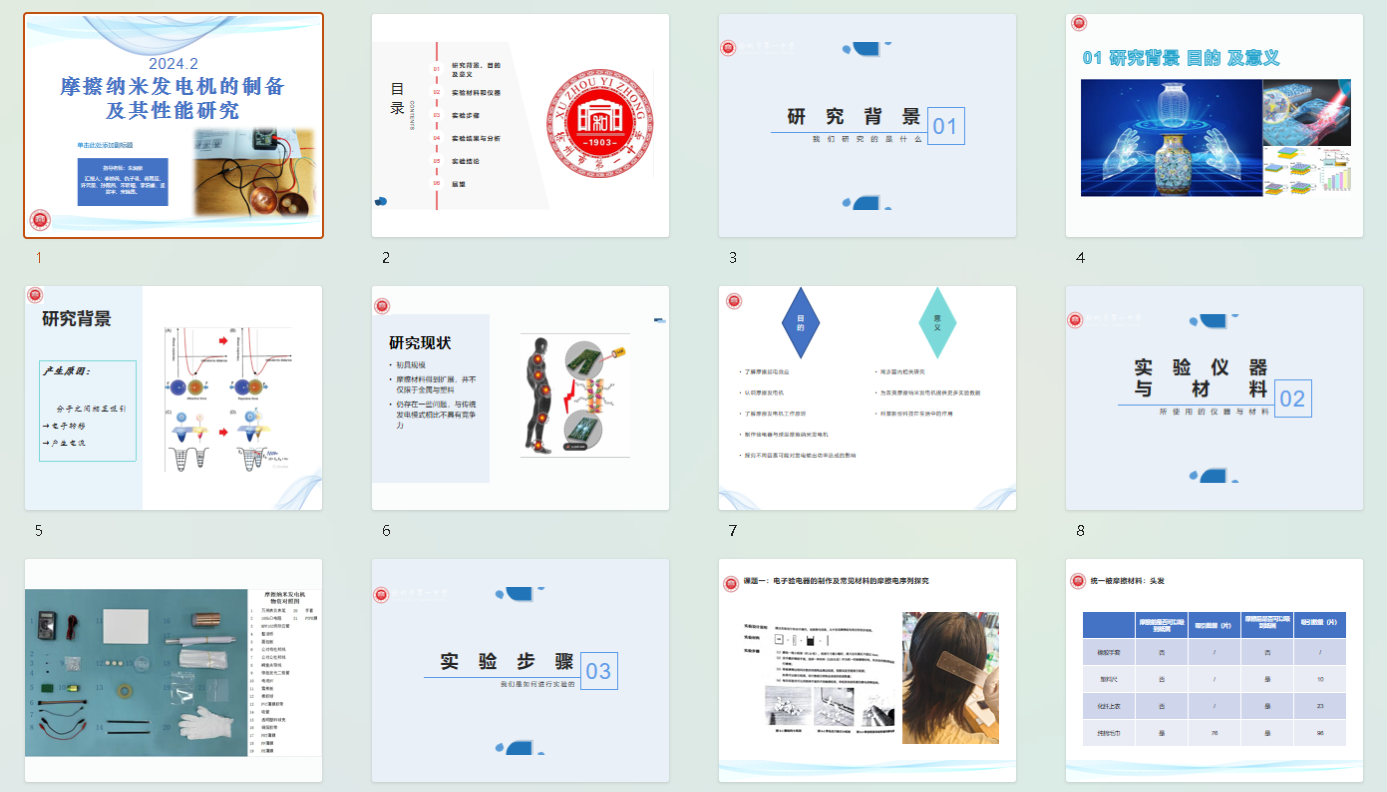Click the teal 意义 diamond shape
The image size is (1387, 792).
(937, 323)
